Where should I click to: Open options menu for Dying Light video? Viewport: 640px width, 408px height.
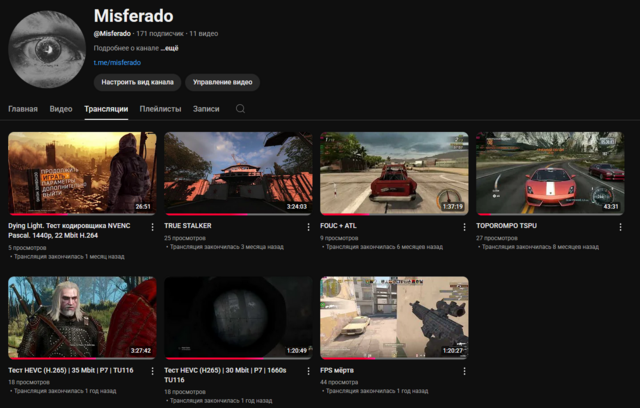pyautogui.click(x=152, y=227)
